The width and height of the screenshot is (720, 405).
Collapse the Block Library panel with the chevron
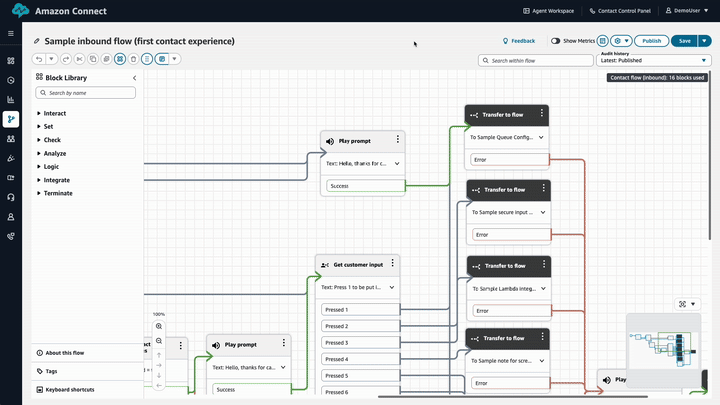(x=135, y=77)
